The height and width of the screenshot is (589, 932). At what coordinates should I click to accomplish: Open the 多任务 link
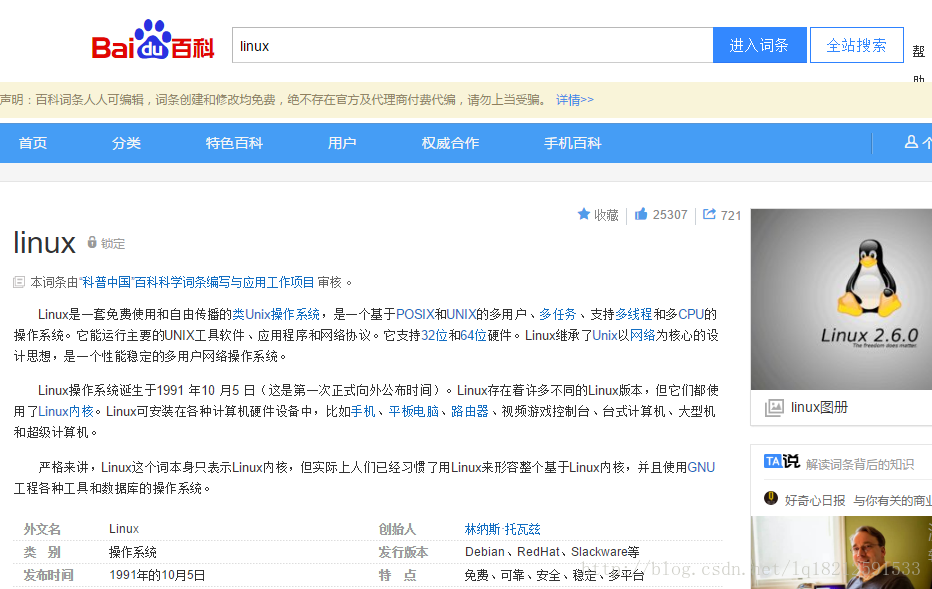[558, 314]
